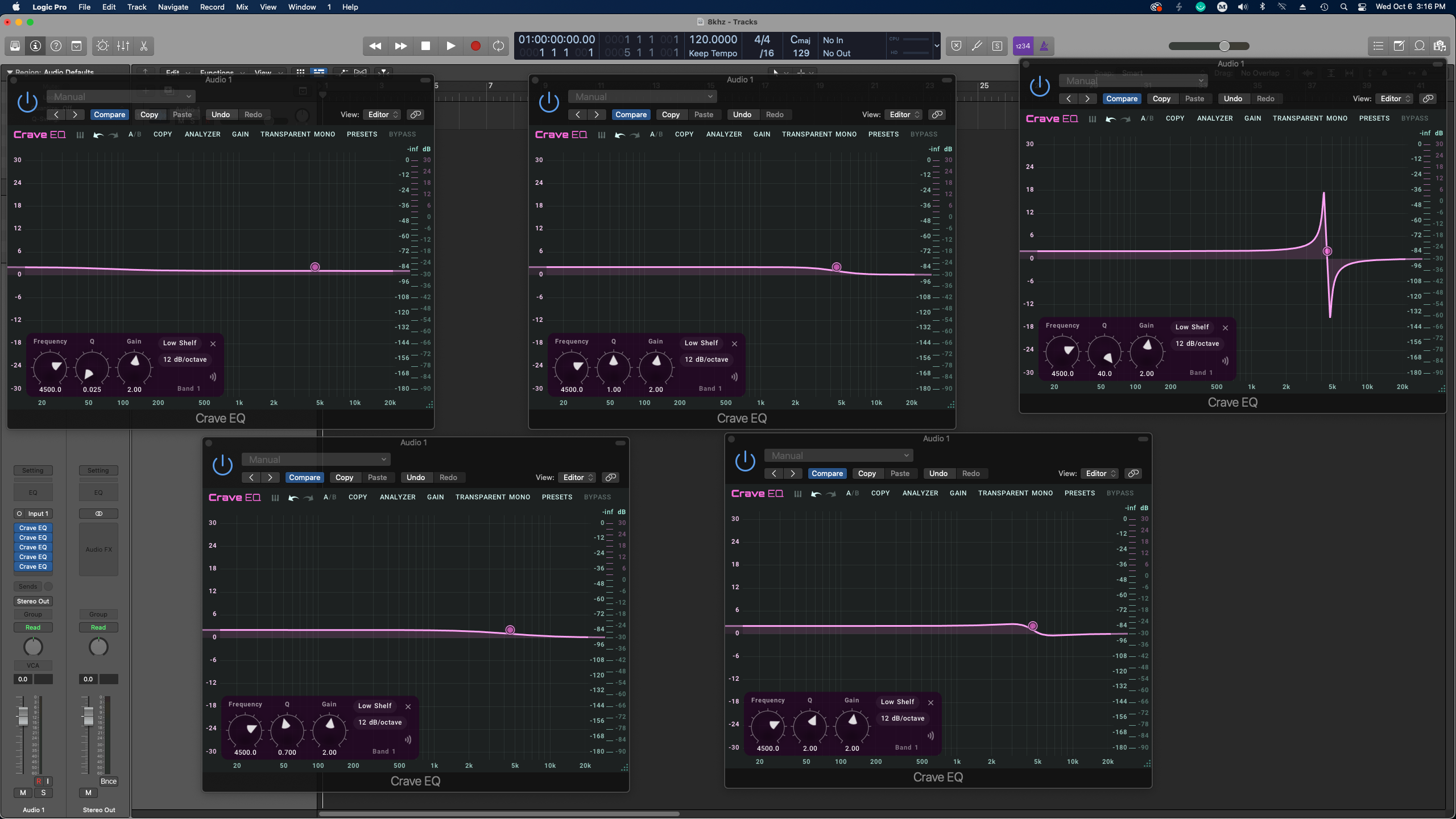Open the File menu

click(84, 7)
